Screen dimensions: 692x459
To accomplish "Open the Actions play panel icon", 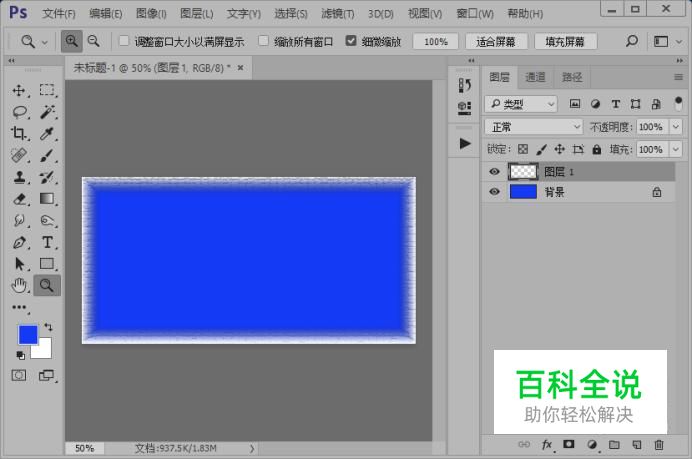I will (464, 143).
